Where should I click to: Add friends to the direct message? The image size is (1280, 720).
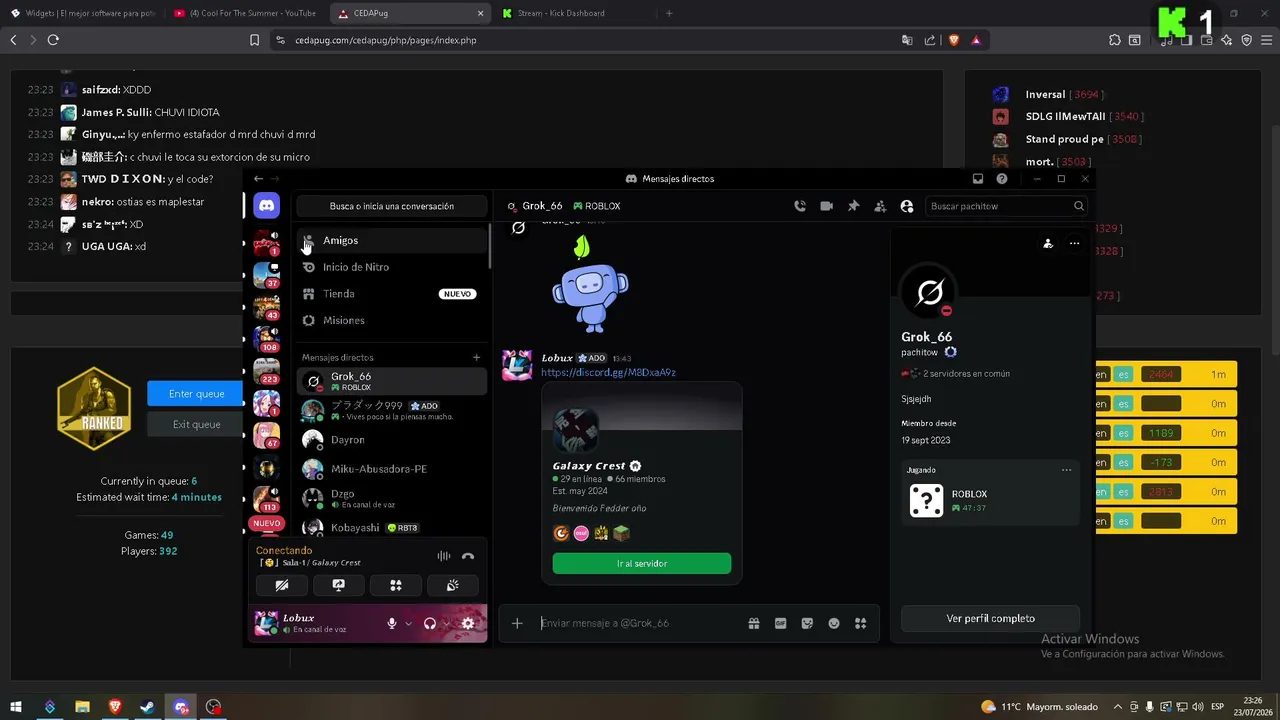tap(880, 206)
